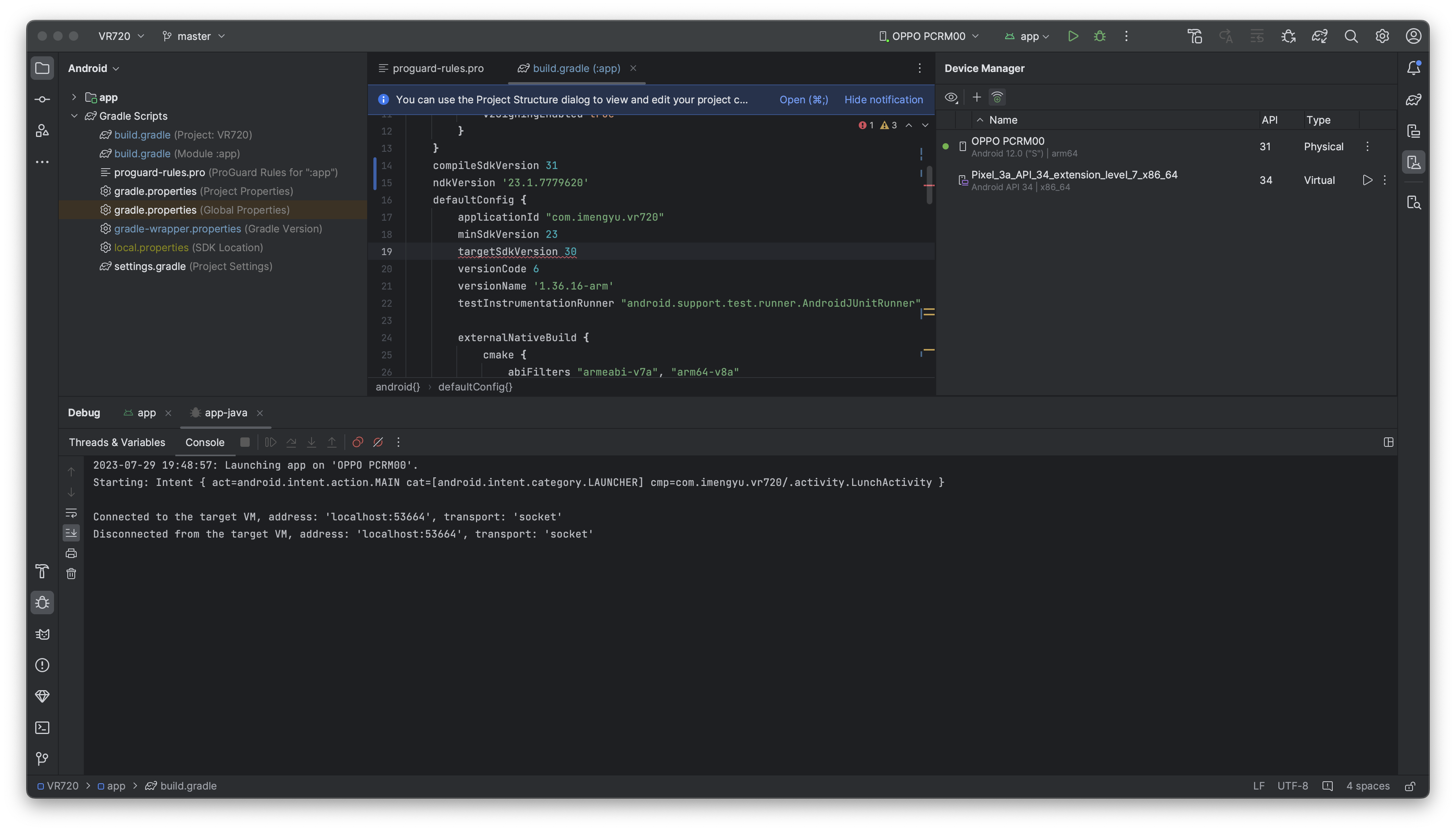Switch to the Threads & Variables tab

point(117,442)
